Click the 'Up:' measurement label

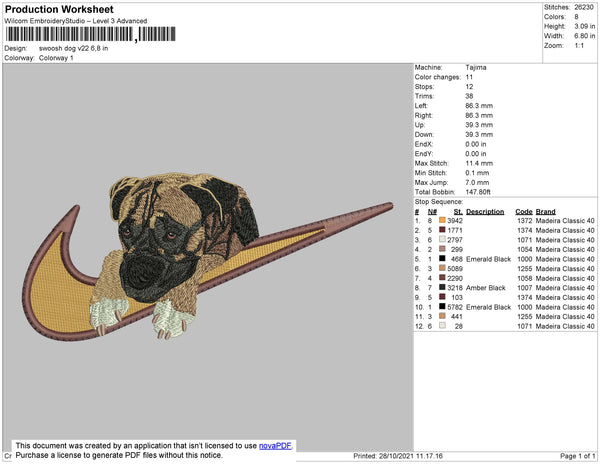pyautogui.click(x=420, y=125)
